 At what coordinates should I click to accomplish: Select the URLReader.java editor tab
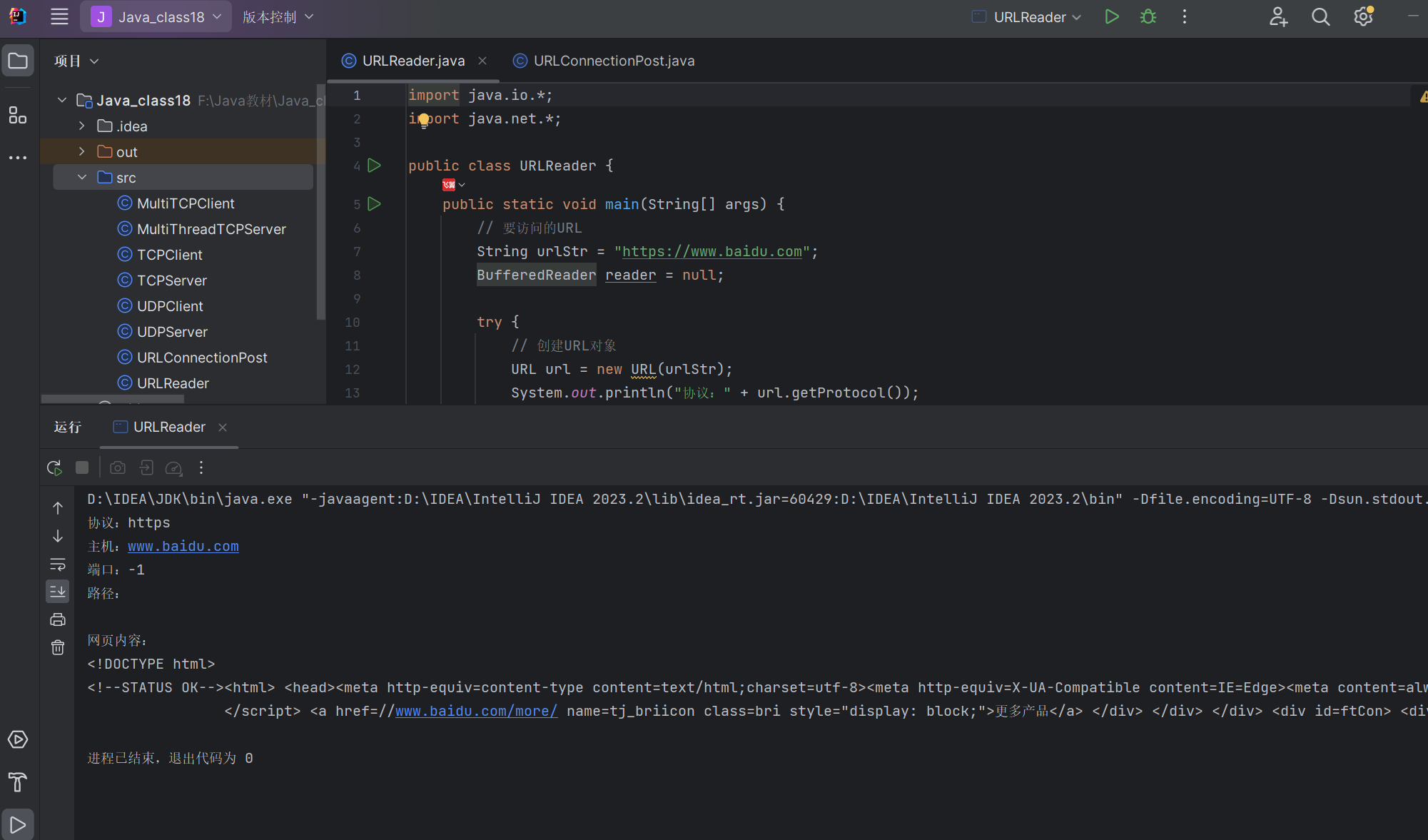413,61
